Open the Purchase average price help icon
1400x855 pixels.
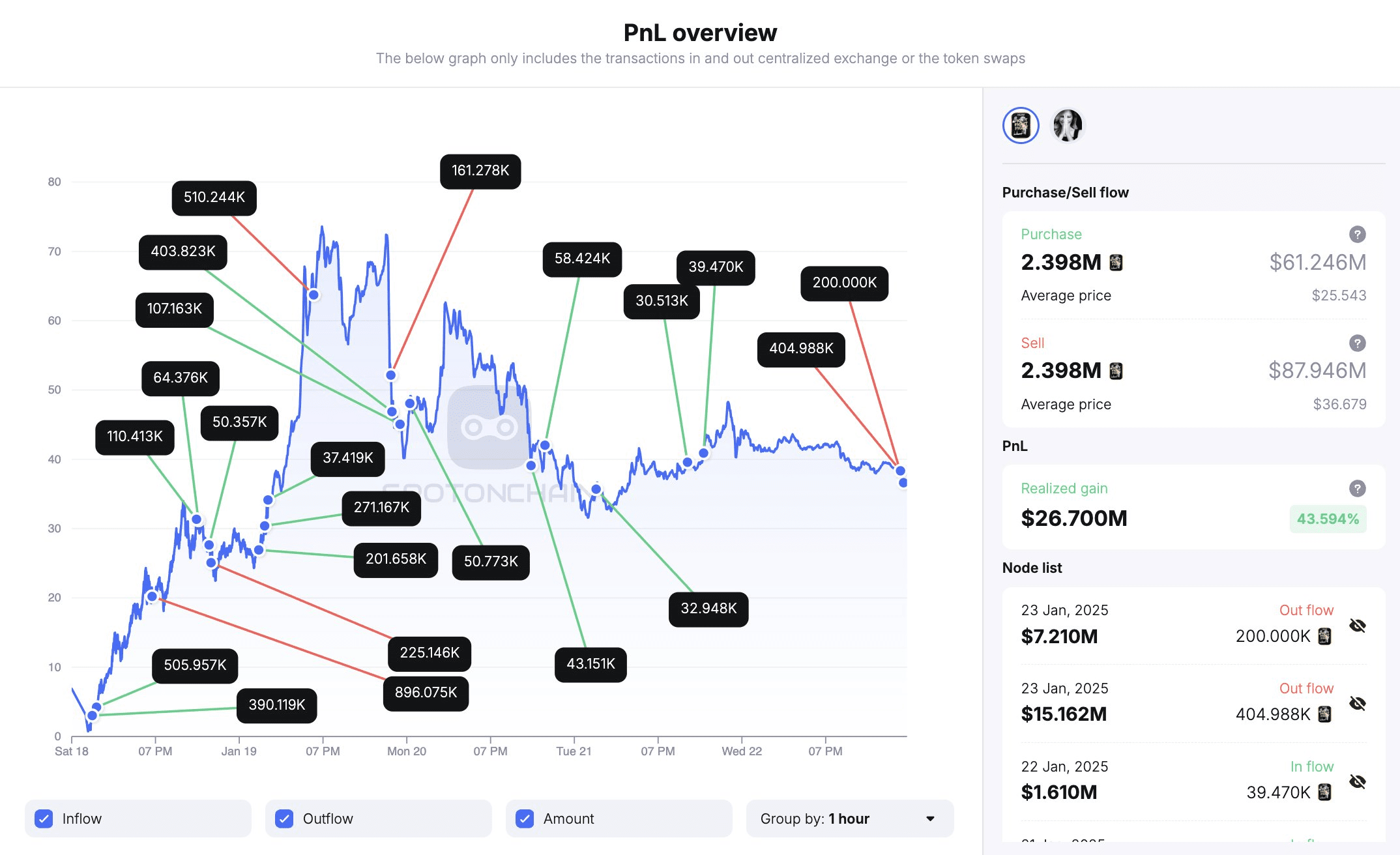[1359, 235]
